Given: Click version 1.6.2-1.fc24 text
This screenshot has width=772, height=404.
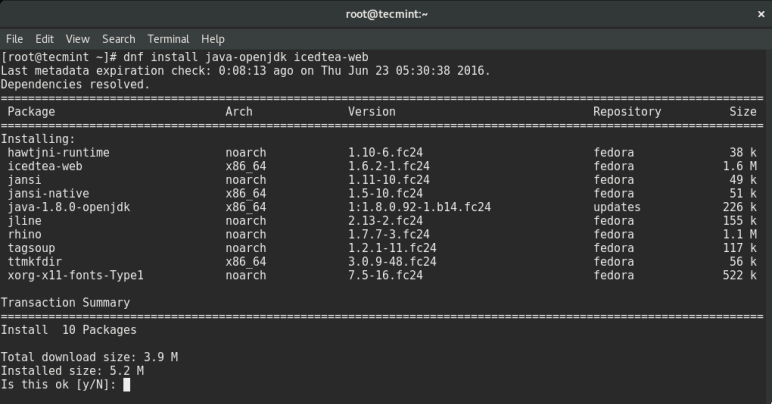Looking at the screenshot, I should coord(389,166).
